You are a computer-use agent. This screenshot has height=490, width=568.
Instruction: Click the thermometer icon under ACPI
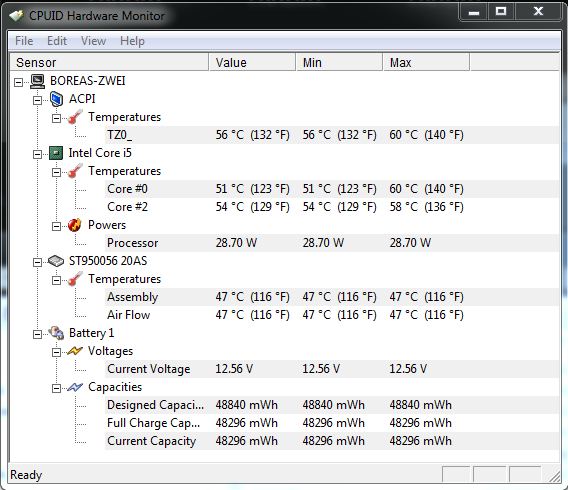(75, 117)
